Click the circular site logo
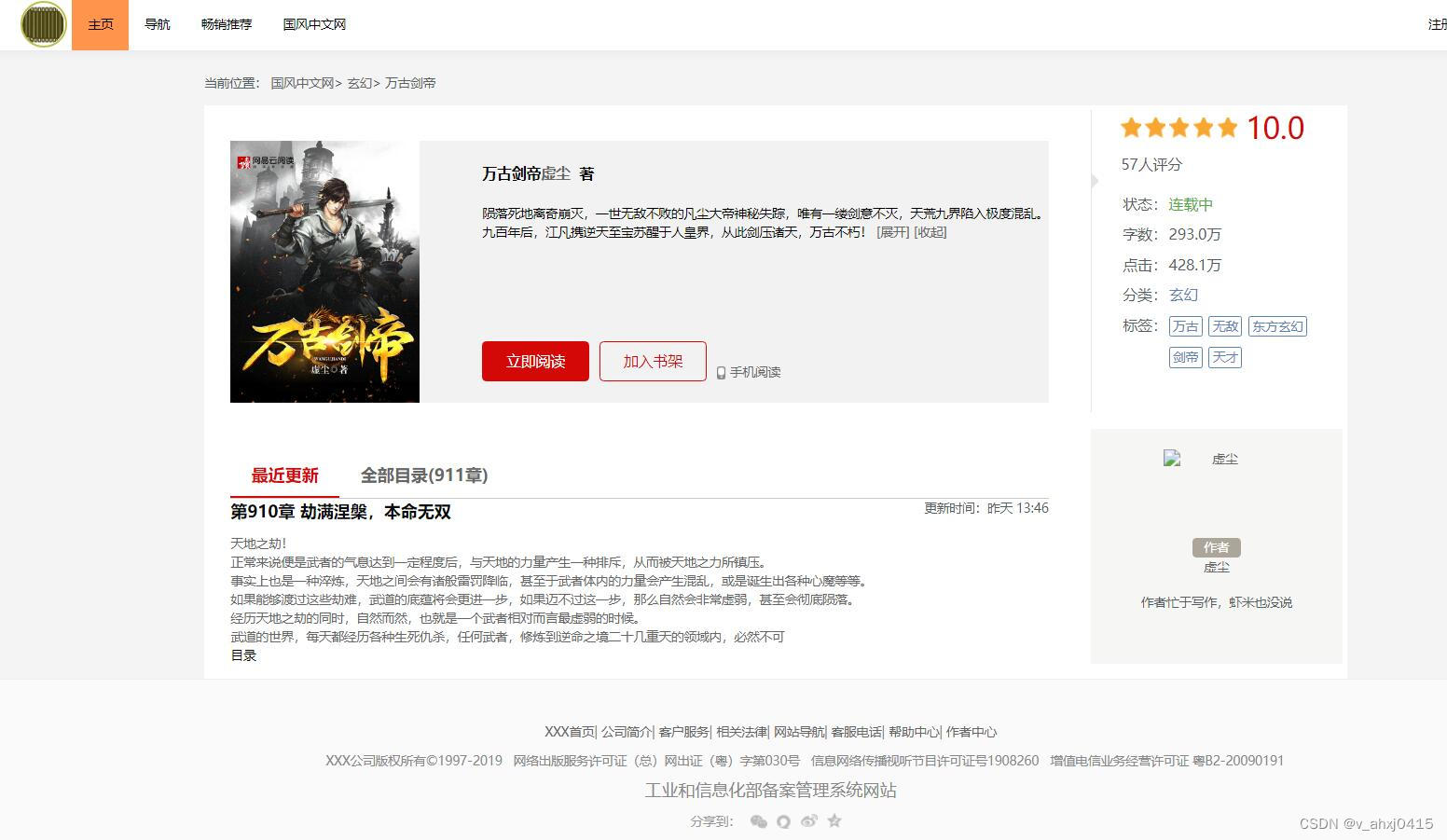The image size is (1447, 840). pyautogui.click(x=42, y=24)
